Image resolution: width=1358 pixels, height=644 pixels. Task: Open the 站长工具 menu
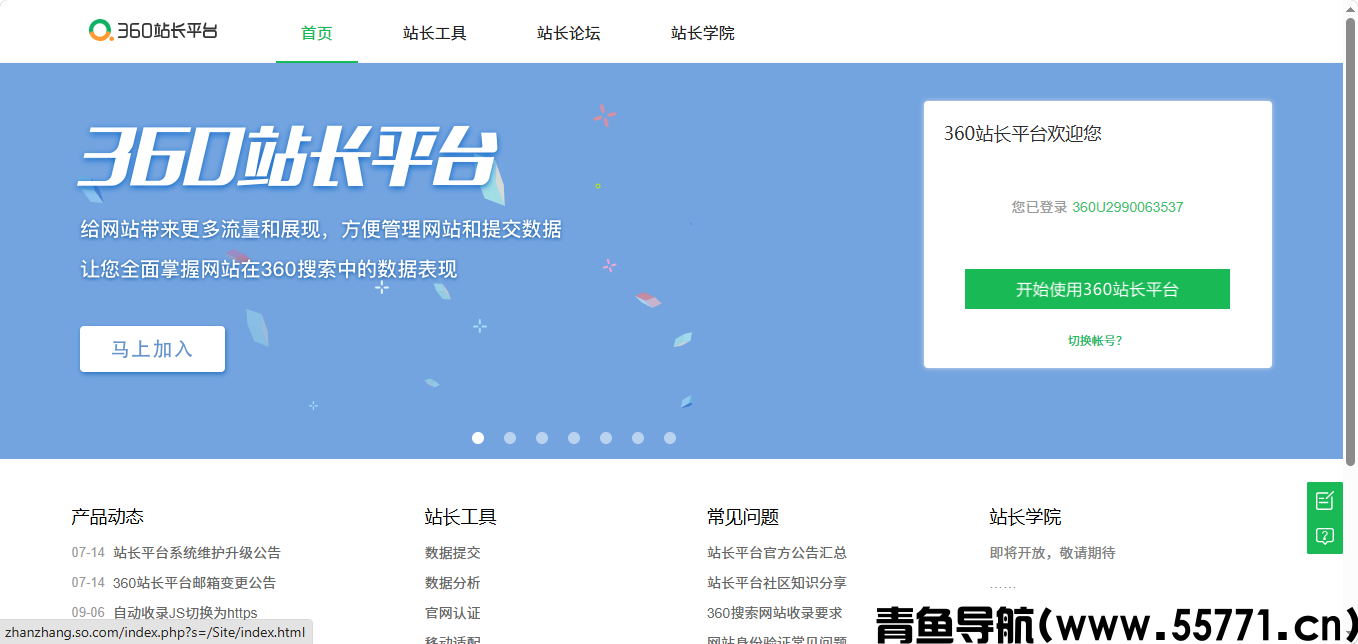(x=435, y=33)
